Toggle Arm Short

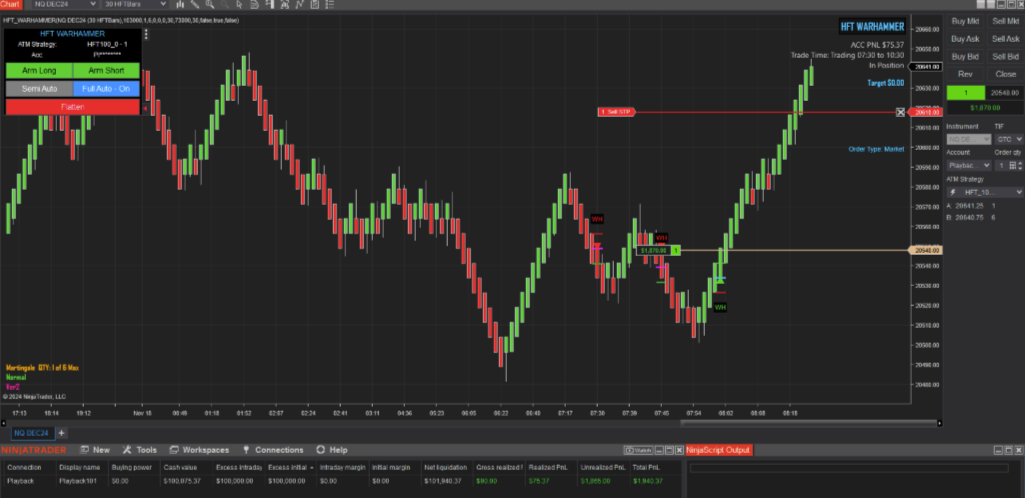tap(106, 70)
